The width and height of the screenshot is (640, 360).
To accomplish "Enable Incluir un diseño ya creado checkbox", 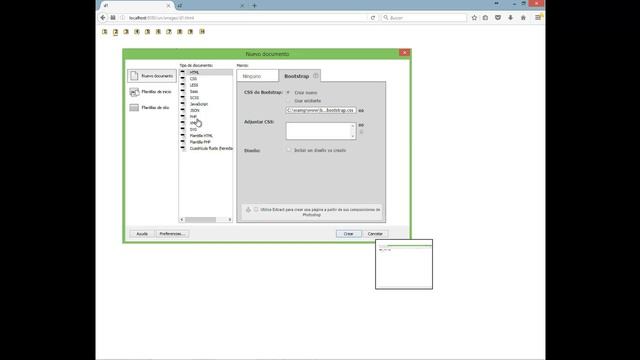I will tap(289, 150).
